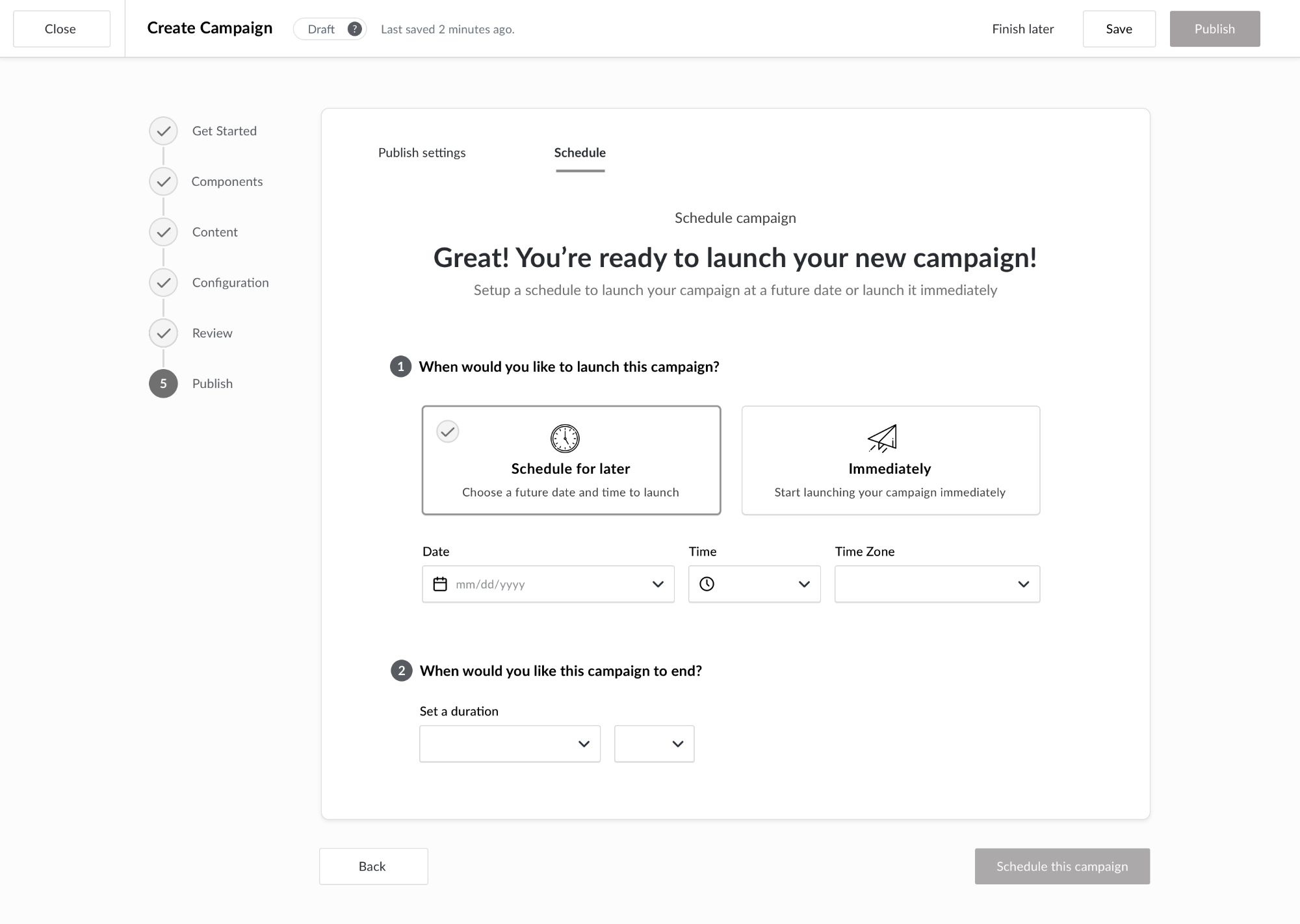
Task: Open the Schedule tab
Action: 580,153
